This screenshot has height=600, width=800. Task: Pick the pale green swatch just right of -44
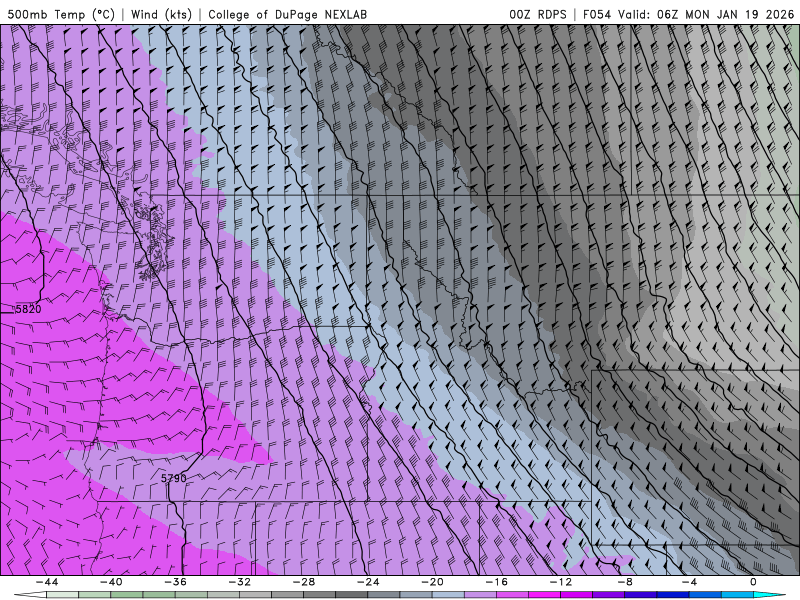tap(62, 595)
